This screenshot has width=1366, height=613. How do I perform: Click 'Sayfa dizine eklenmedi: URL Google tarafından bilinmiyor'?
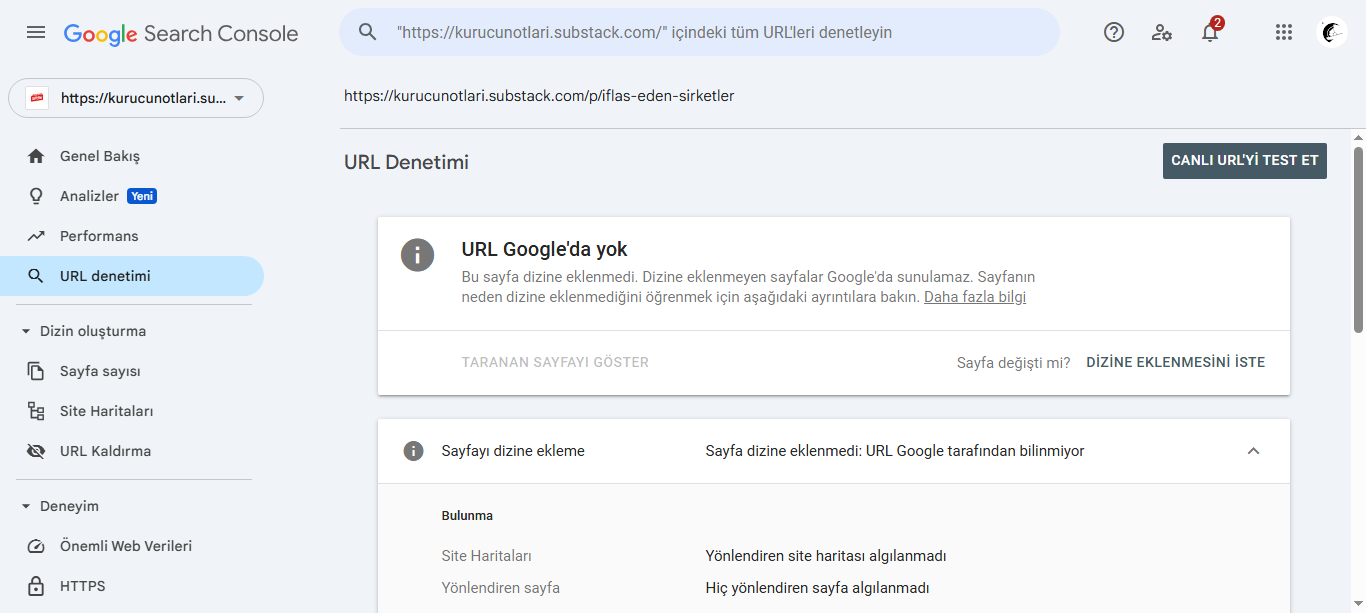click(x=895, y=451)
